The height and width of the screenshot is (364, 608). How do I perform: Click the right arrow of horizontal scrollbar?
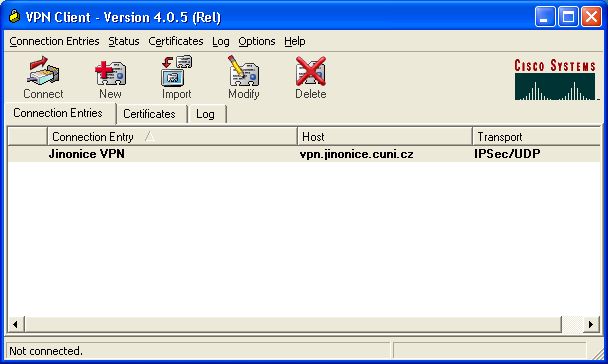click(591, 324)
